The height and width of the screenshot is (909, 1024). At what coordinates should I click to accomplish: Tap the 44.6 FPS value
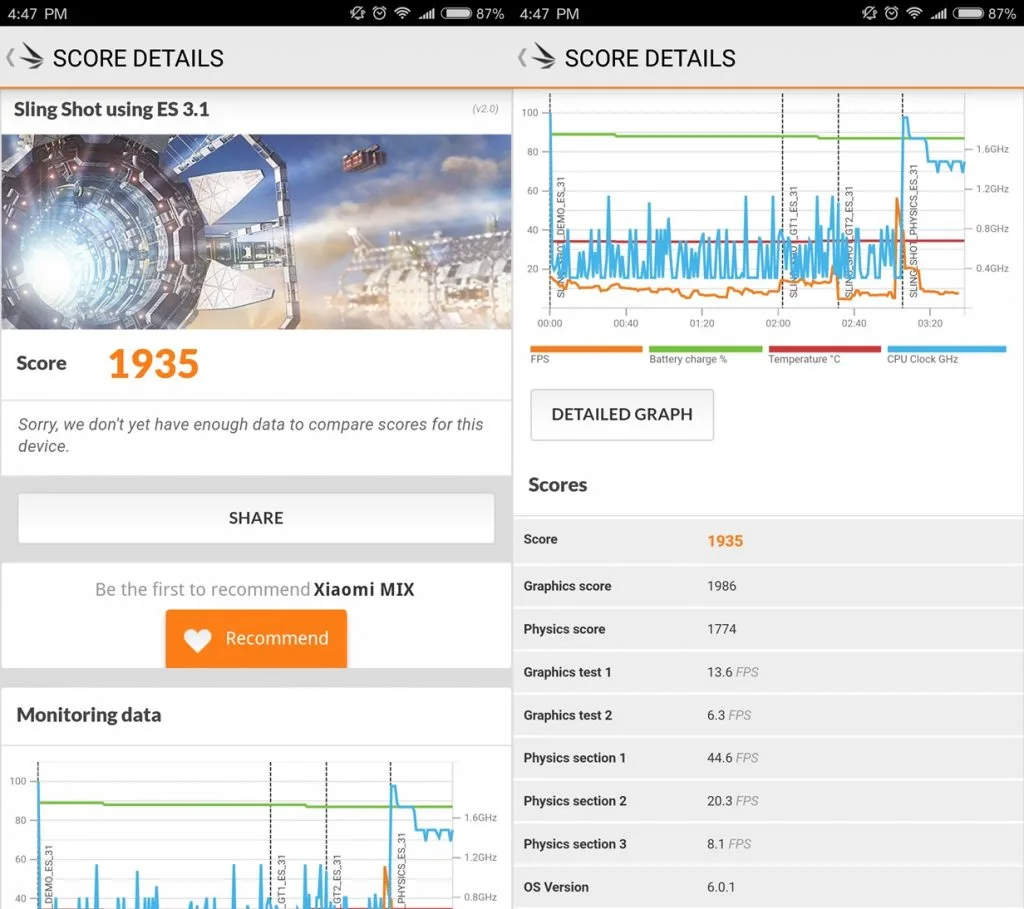(x=732, y=758)
